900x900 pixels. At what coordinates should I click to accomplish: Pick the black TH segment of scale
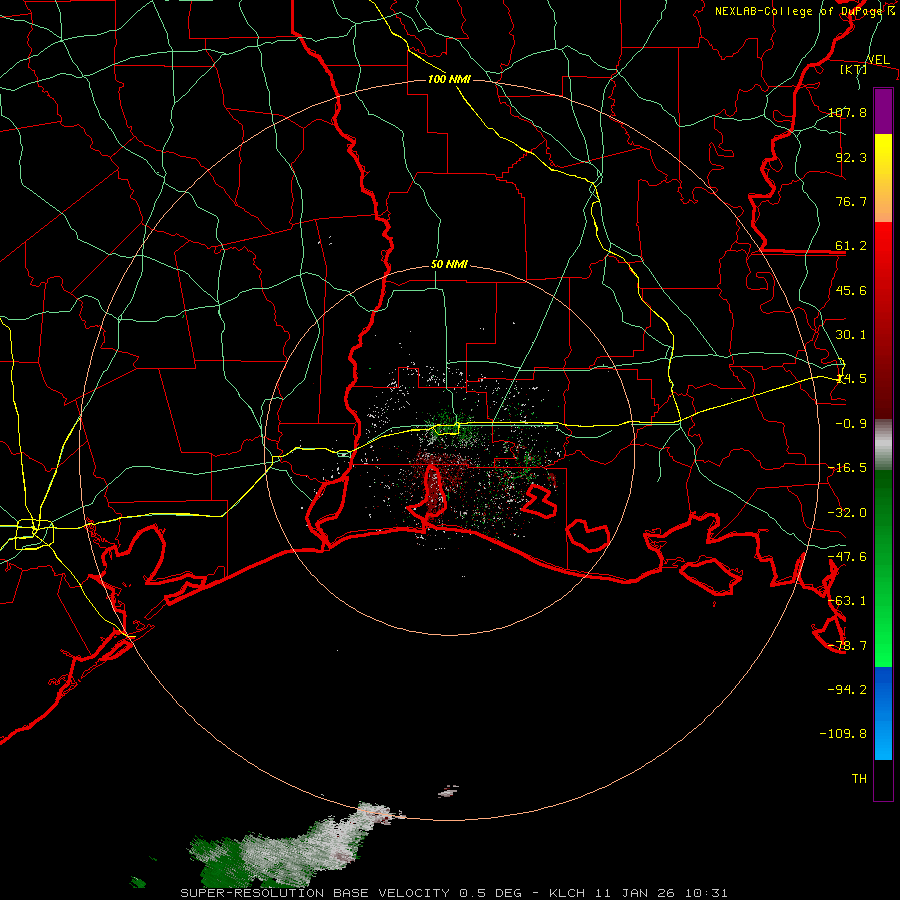[883, 780]
